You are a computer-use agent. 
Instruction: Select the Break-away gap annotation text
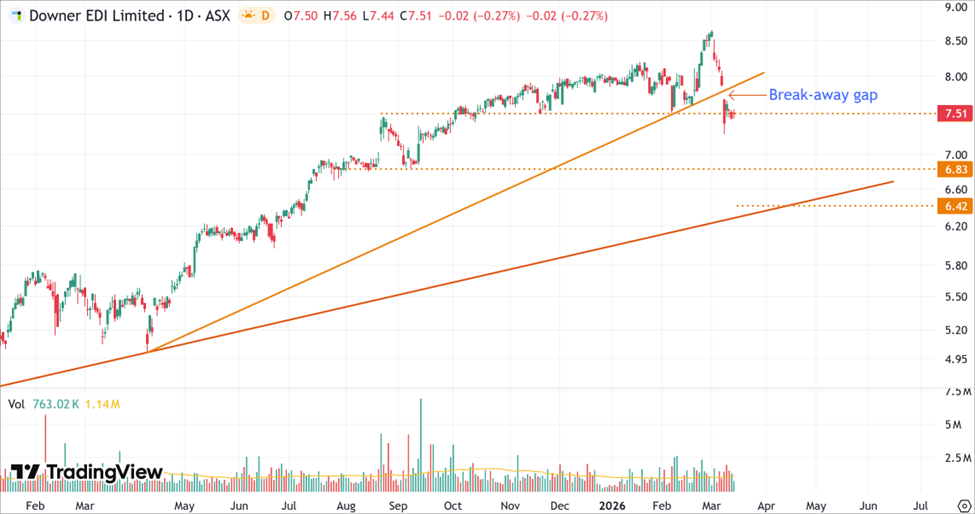(823, 95)
